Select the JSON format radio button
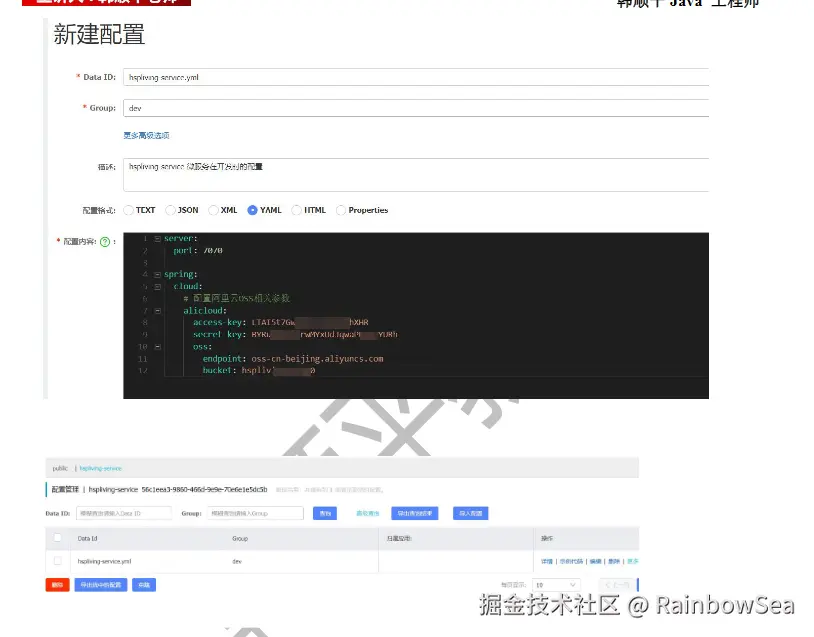 pos(170,210)
